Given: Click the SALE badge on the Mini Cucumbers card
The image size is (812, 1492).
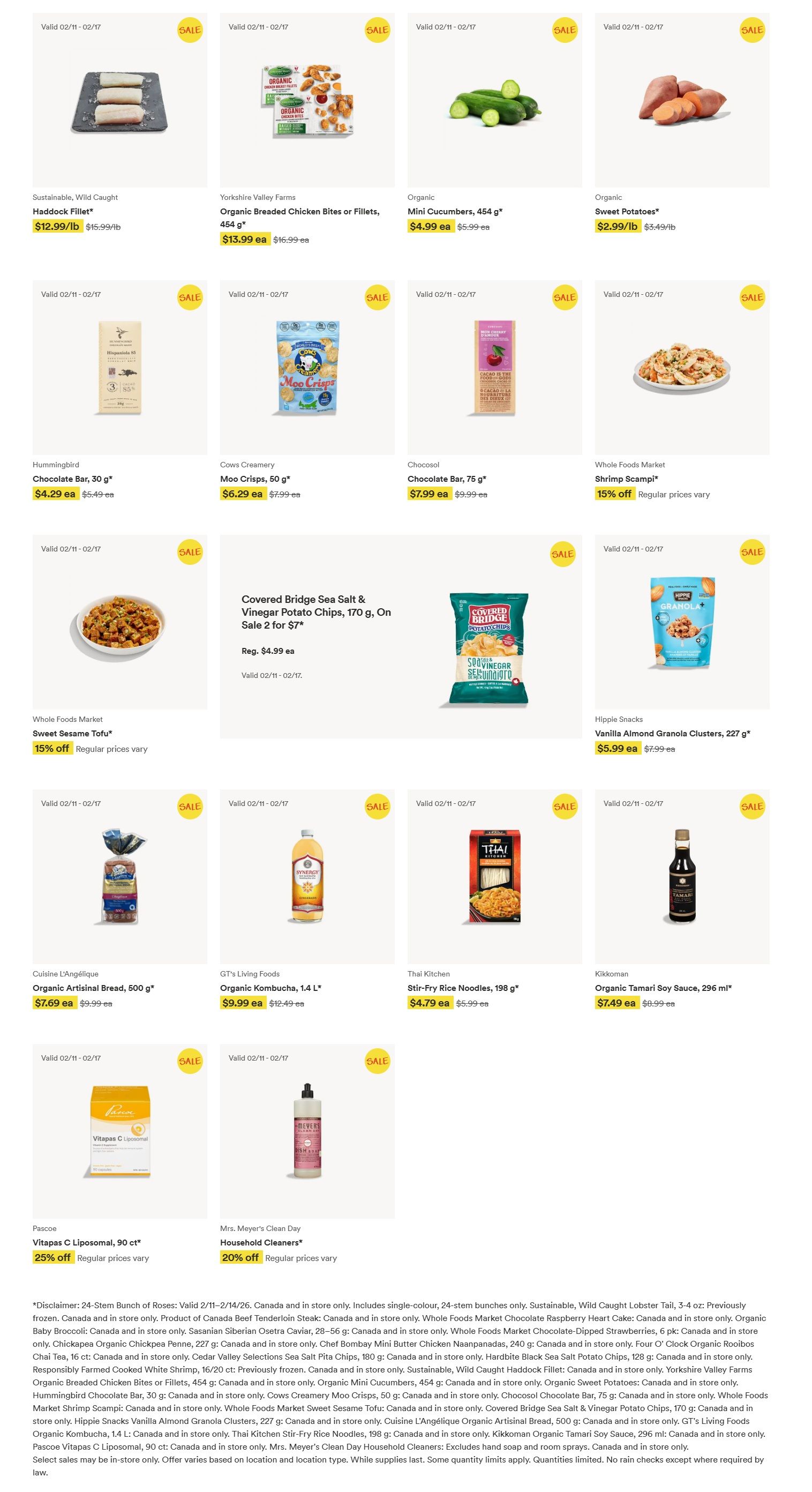Looking at the screenshot, I should point(565,30).
